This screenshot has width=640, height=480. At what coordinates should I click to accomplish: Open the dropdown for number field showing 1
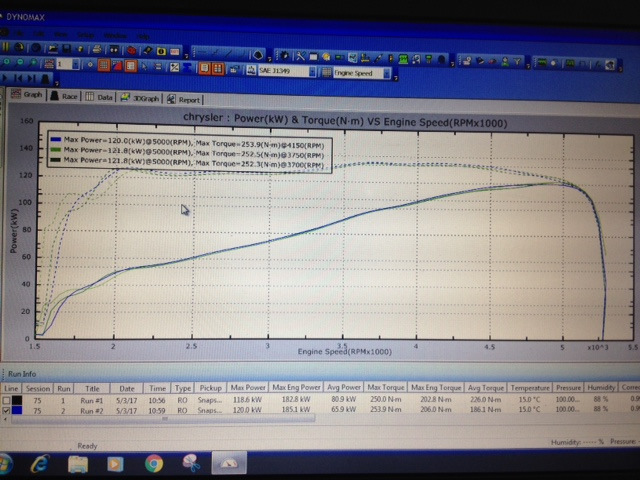76,64
